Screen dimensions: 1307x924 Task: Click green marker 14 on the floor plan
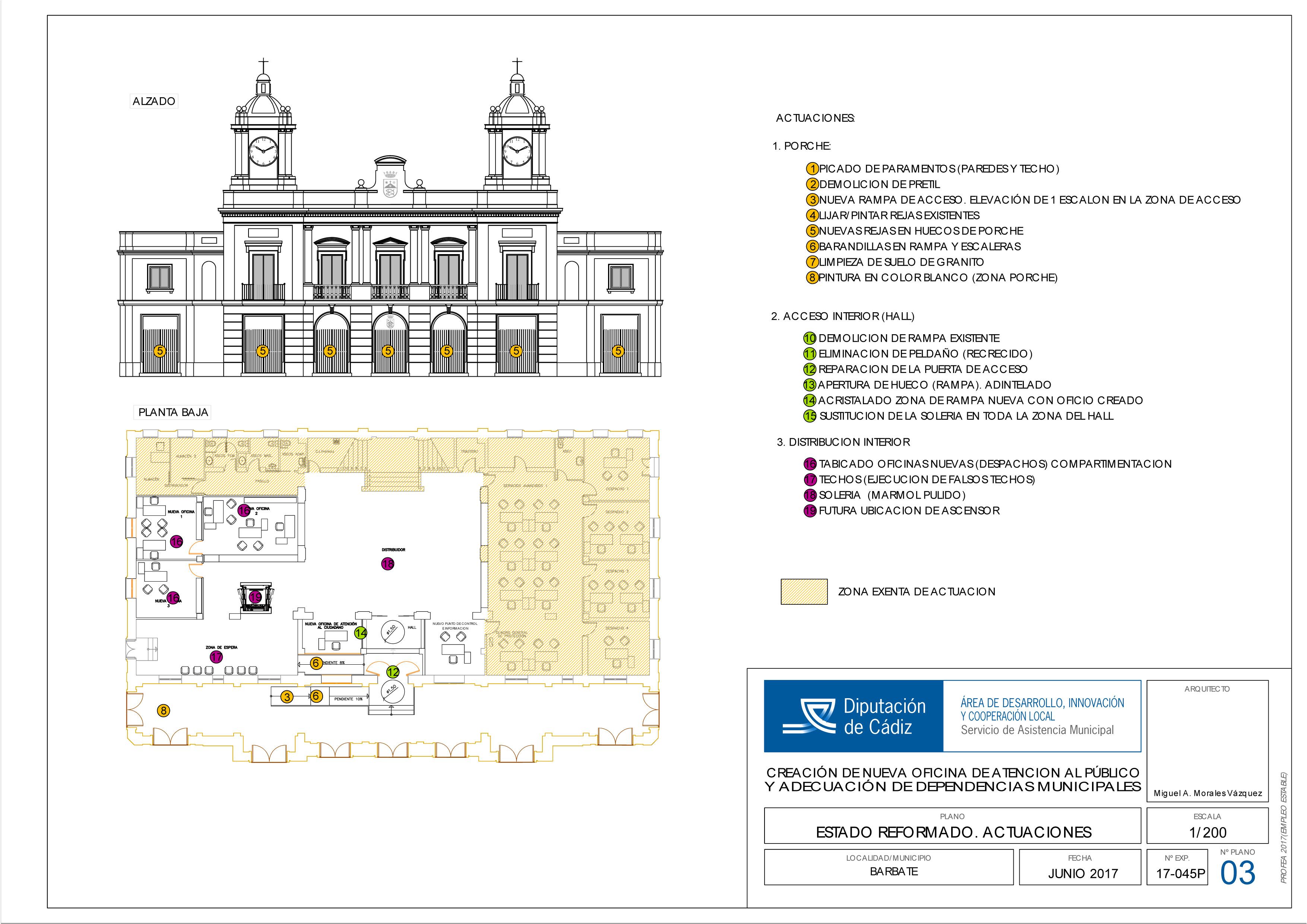coord(360,633)
